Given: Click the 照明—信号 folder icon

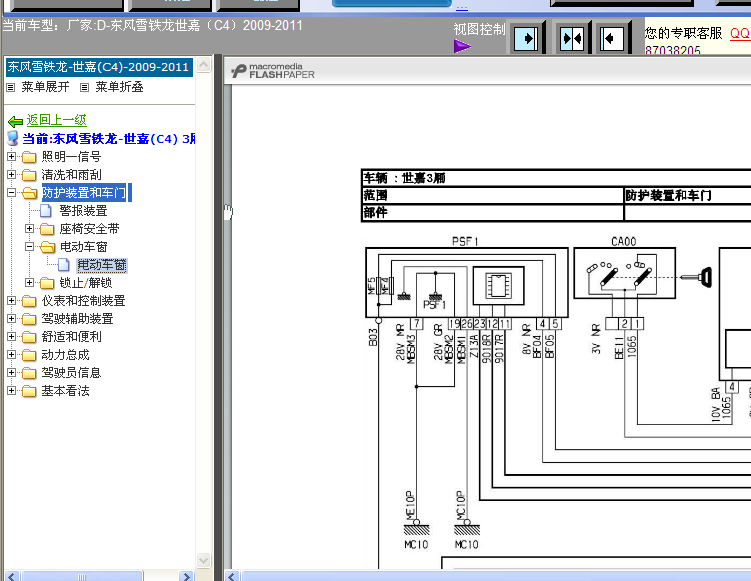Looking at the screenshot, I should 29,157.
